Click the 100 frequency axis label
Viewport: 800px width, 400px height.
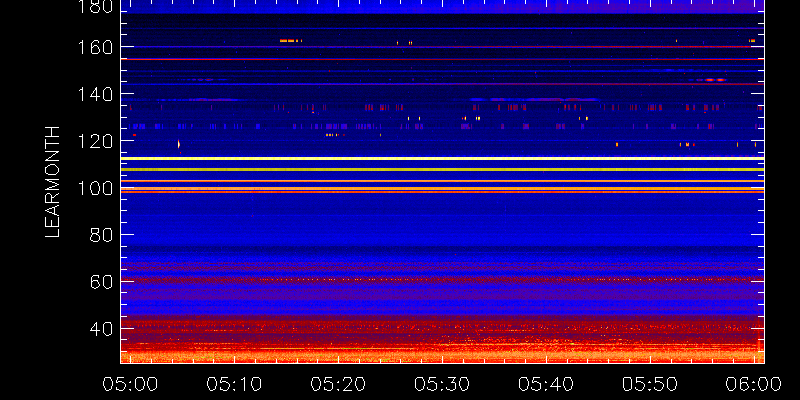coord(95,188)
